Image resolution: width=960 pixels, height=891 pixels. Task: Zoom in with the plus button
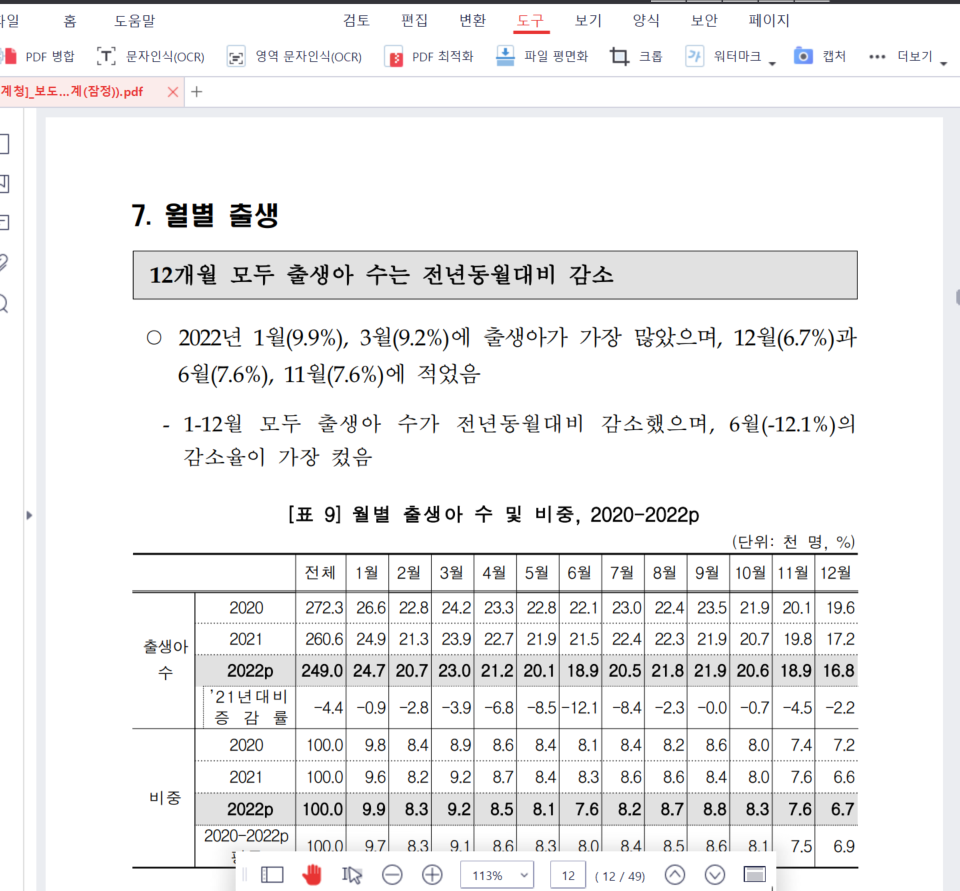(x=432, y=874)
